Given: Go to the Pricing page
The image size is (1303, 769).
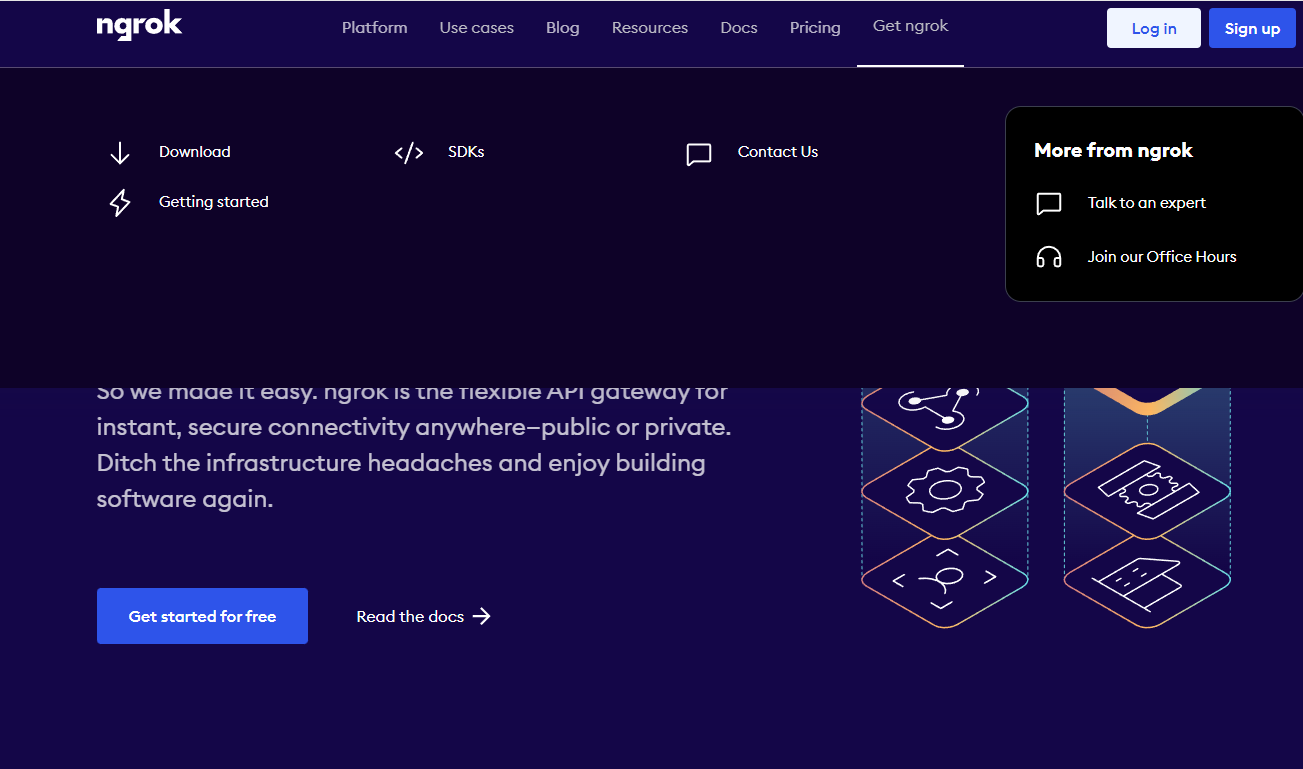Looking at the screenshot, I should pos(815,28).
